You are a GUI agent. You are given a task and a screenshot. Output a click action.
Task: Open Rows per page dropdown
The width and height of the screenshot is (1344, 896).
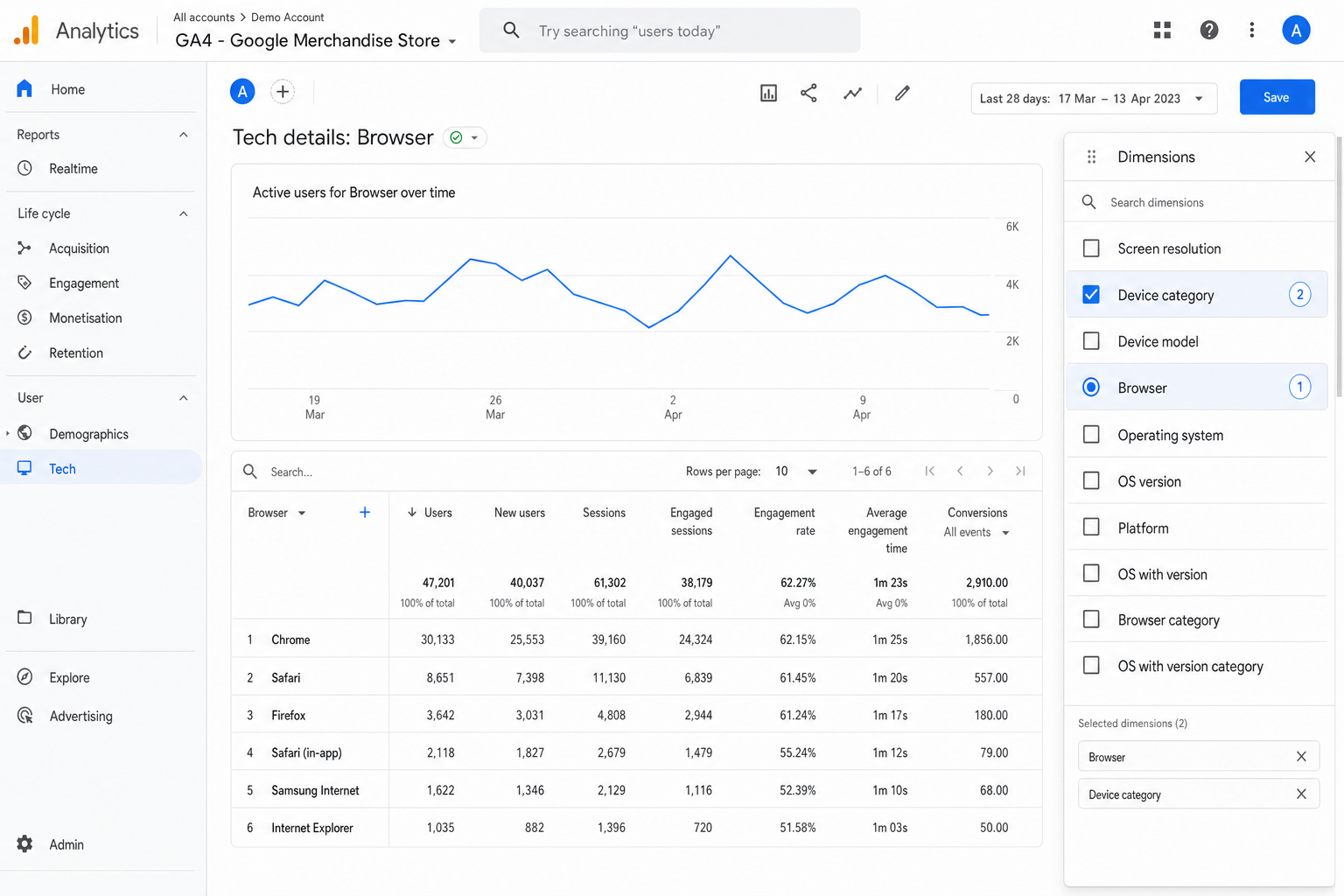pos(795,472)
